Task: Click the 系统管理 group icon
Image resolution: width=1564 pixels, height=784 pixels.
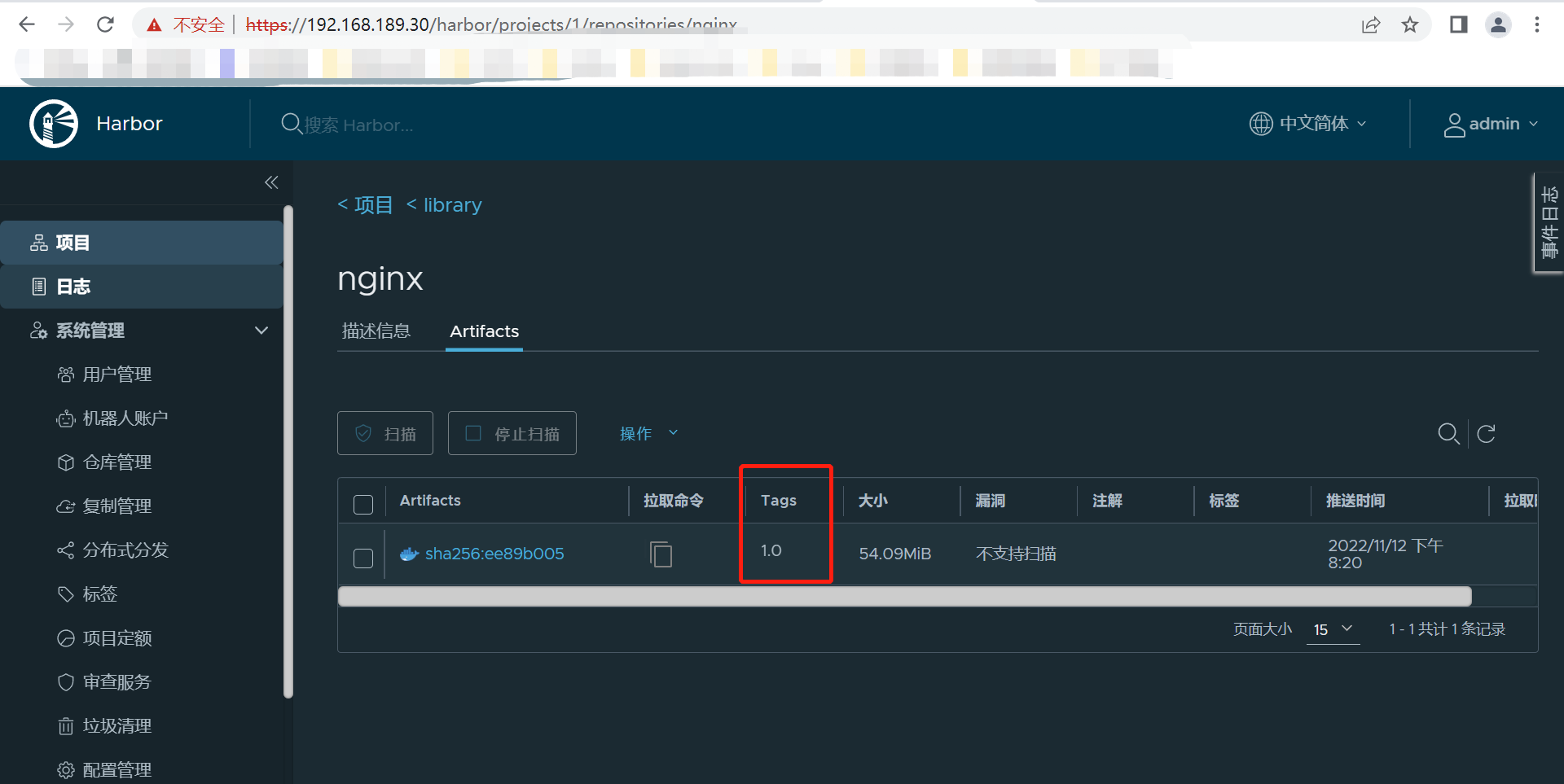Action: coord(38,331)
